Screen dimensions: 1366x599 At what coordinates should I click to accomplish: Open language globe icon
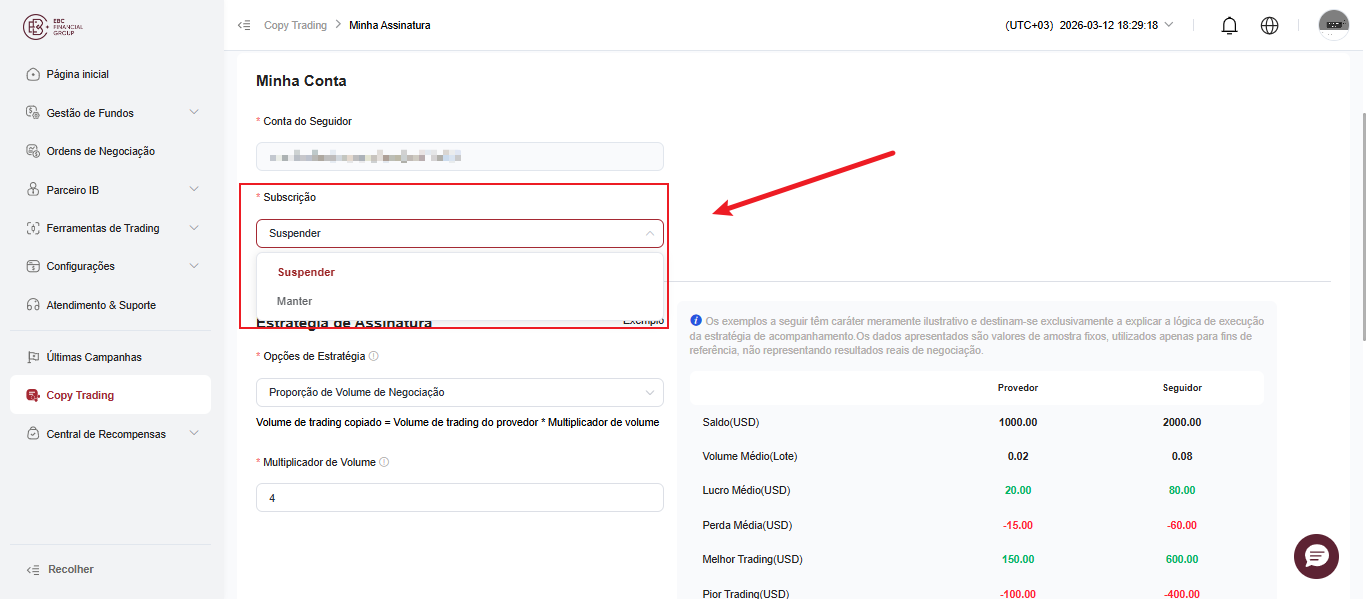[x=1270, y=26]
